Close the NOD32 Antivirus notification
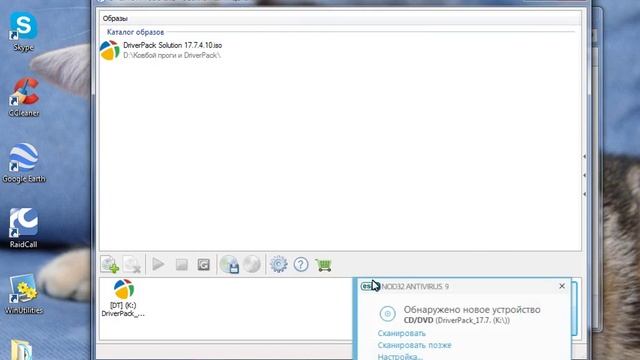 point(562,286)
